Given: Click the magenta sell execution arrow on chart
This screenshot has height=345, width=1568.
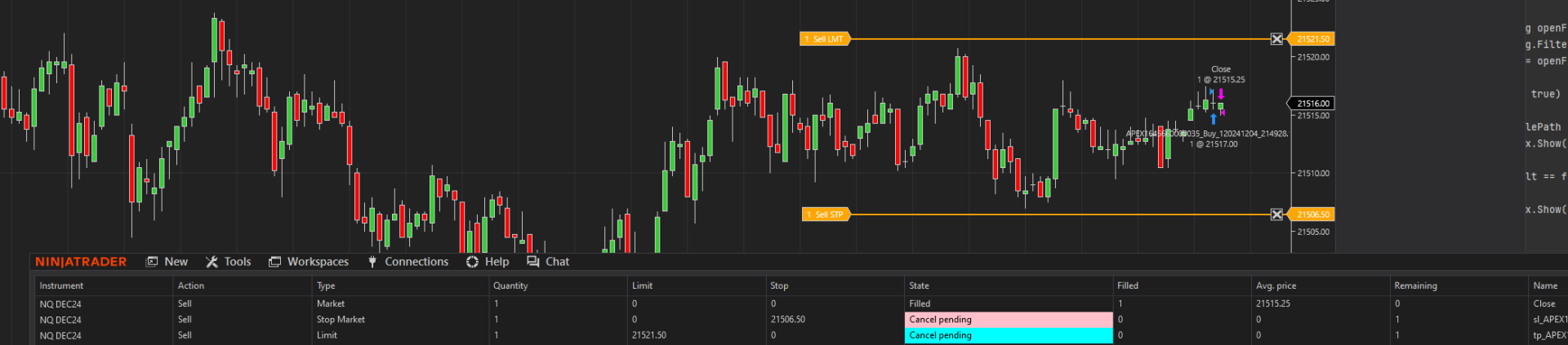Looking at the screenshot, I should point(1221,94).
